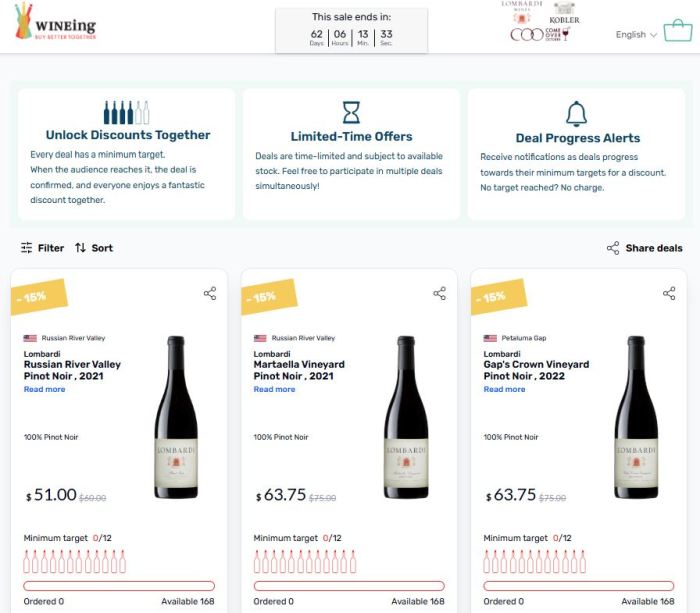Screen dimensions: 700x613
Task: Click the Kobler winery logo
Action: coord(564,13)
